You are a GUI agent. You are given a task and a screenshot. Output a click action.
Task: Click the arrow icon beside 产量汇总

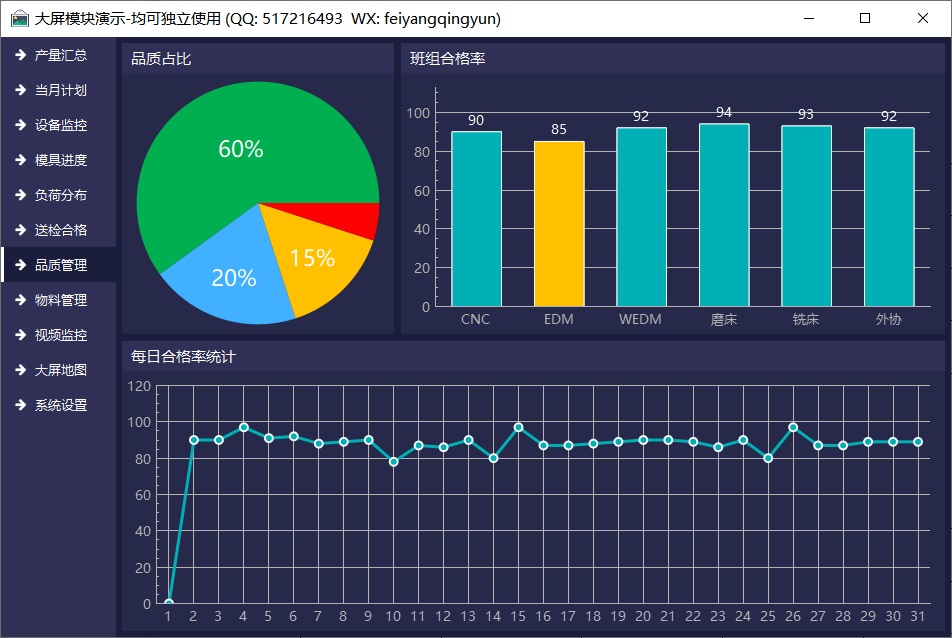point(20,55)
